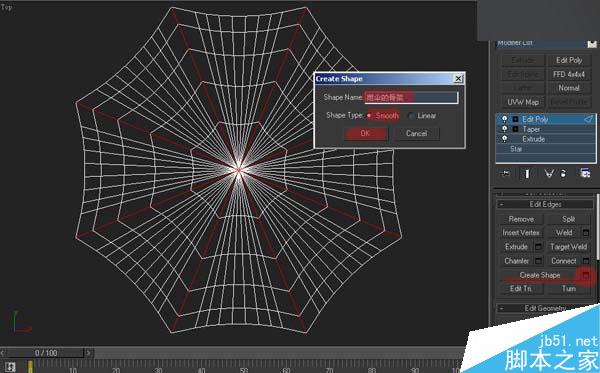
Task: Click Remove Modifier from stack icon
Action: [x=564, y=174]
